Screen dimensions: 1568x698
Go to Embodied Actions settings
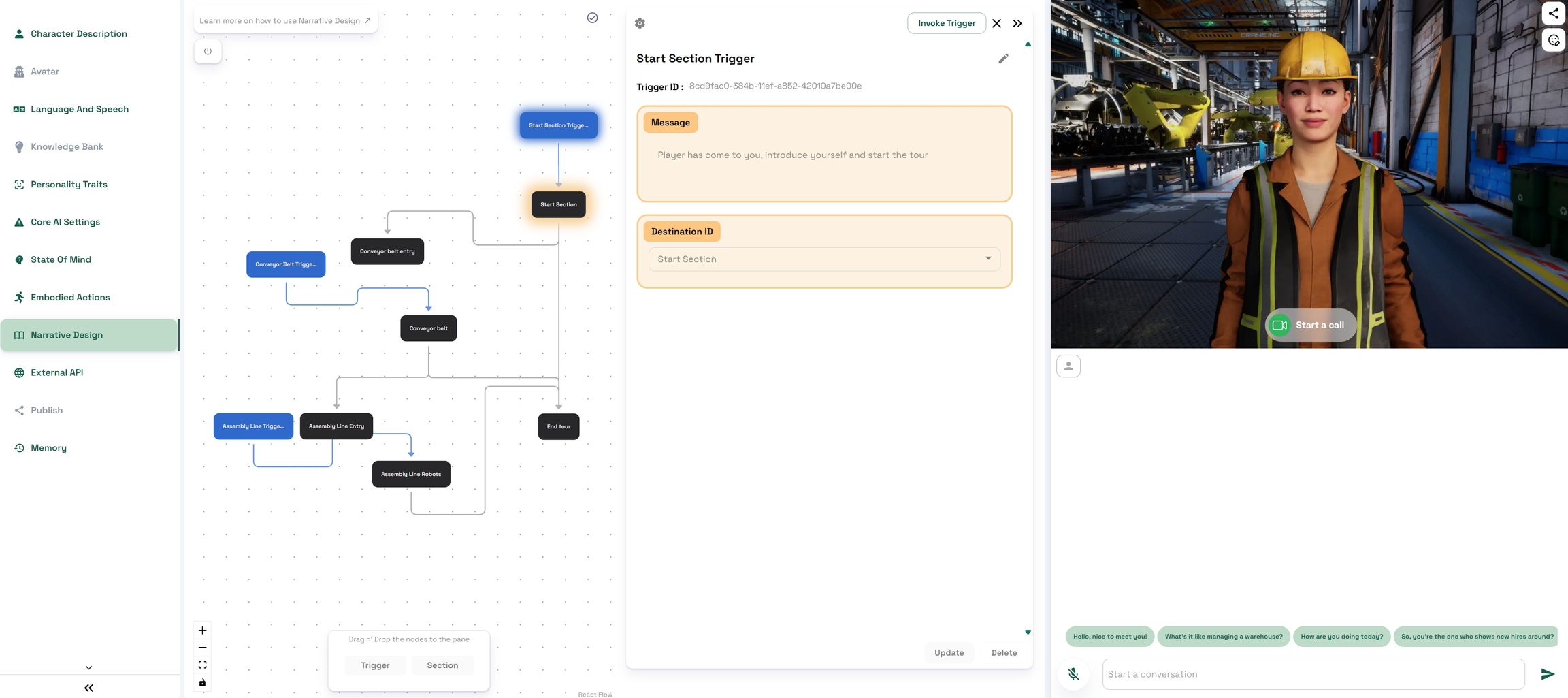(x=70, y=297)
